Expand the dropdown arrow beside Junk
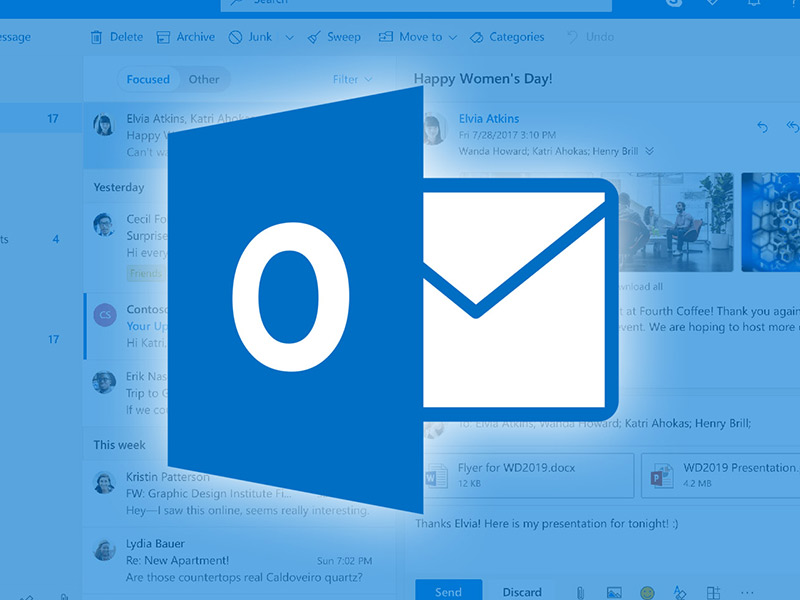This screenshot has height=600, width=800. (289, 38)
